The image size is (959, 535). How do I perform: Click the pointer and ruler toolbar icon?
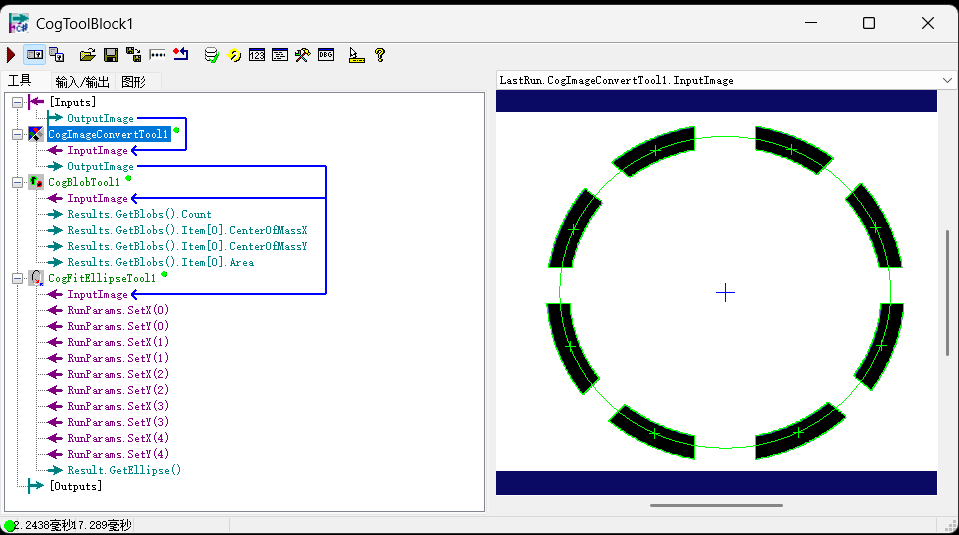pyautogui.click(x=357, y=55)
